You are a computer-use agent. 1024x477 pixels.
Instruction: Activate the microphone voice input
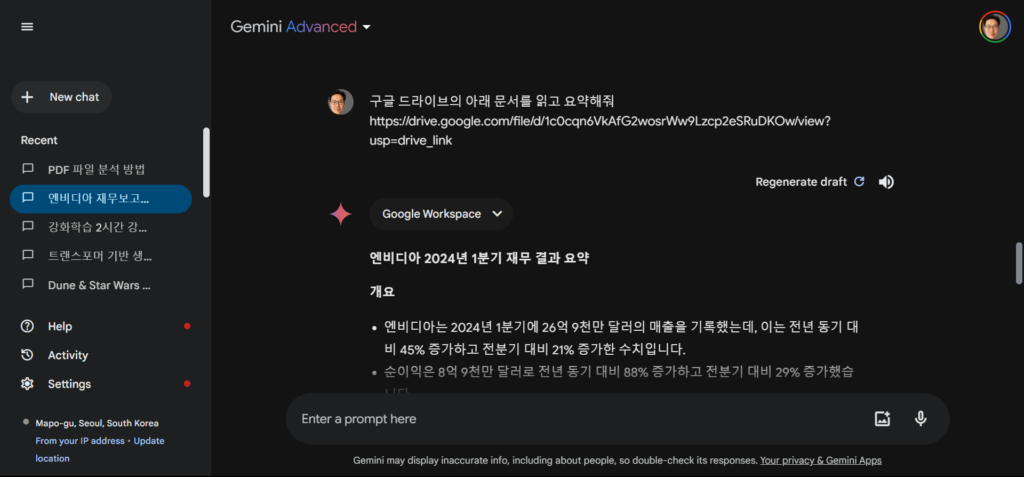(x=921, y=419)
